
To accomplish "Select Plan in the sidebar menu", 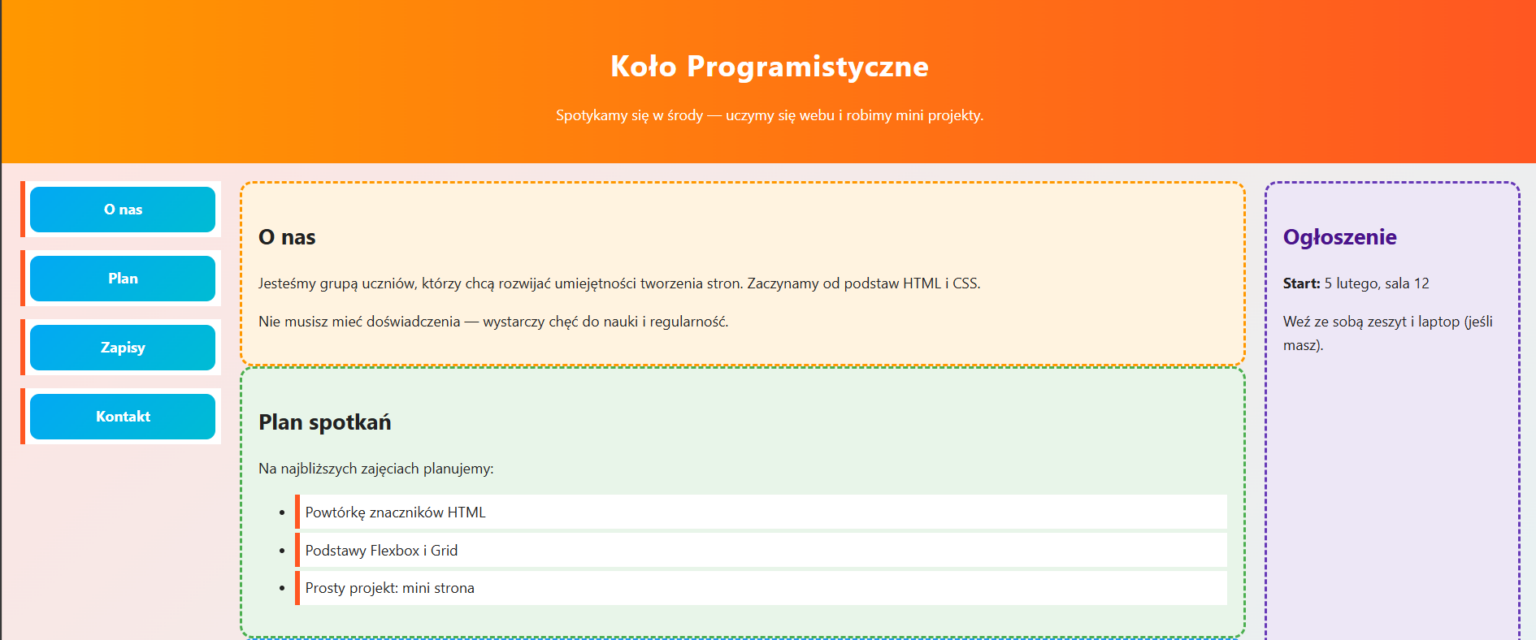I will 122,278.
